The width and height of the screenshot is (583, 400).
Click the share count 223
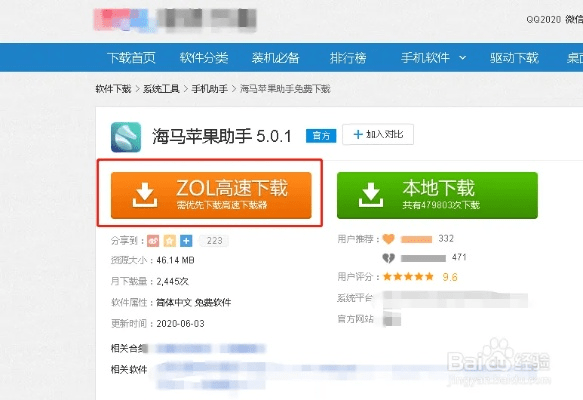coord(214,241)
